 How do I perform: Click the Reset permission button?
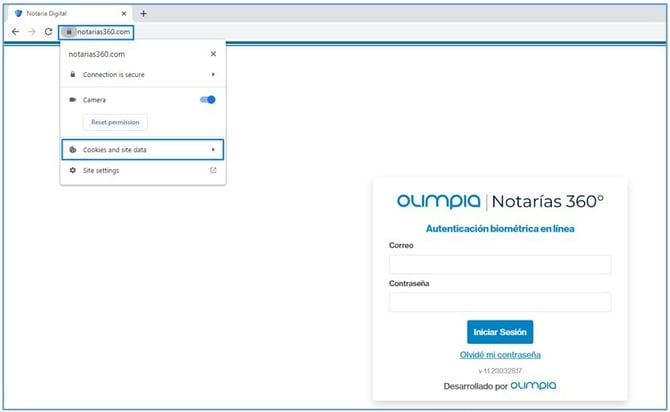click(115, 122)
